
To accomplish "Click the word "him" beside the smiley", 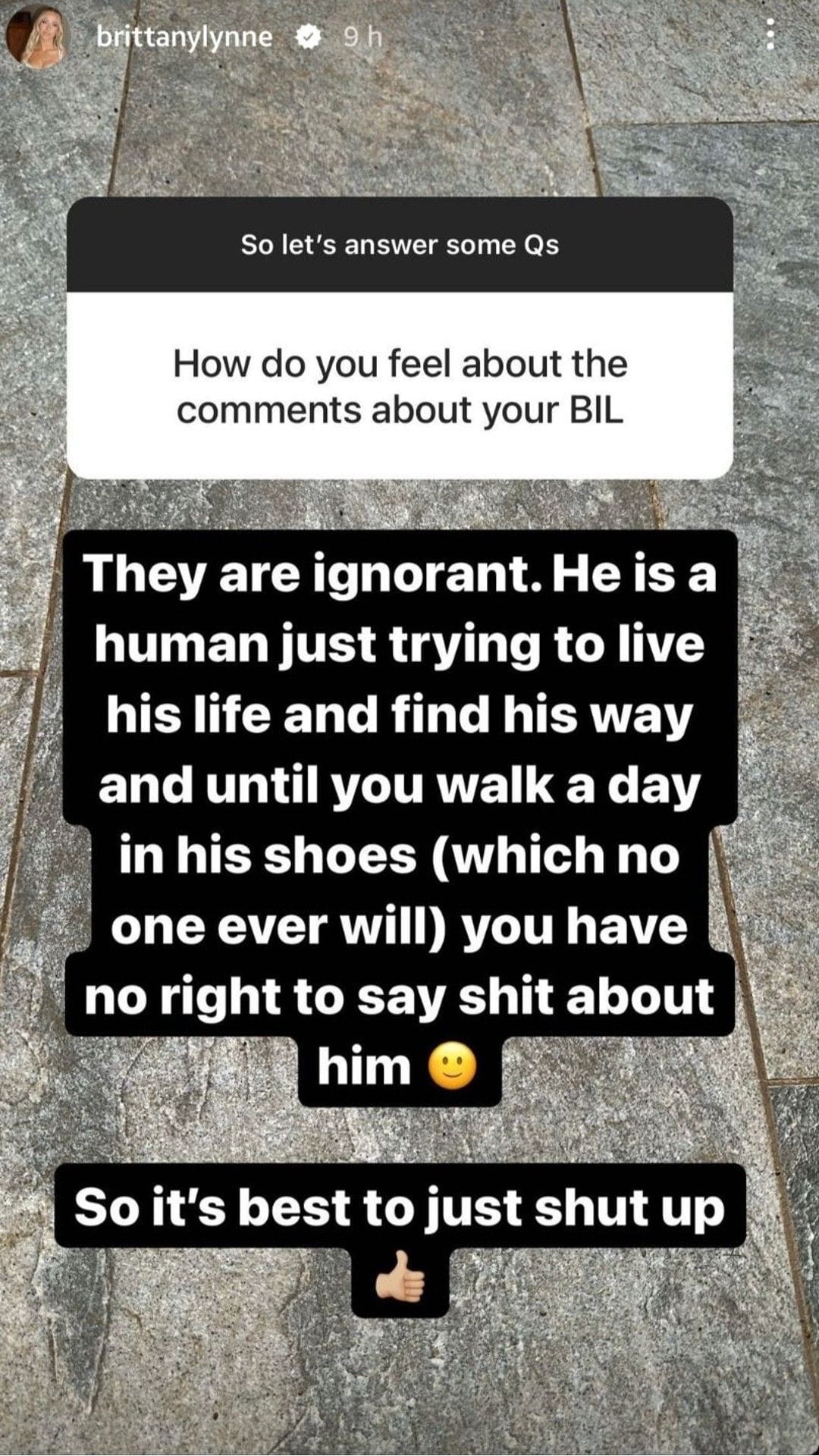I will coord(364,1066).
